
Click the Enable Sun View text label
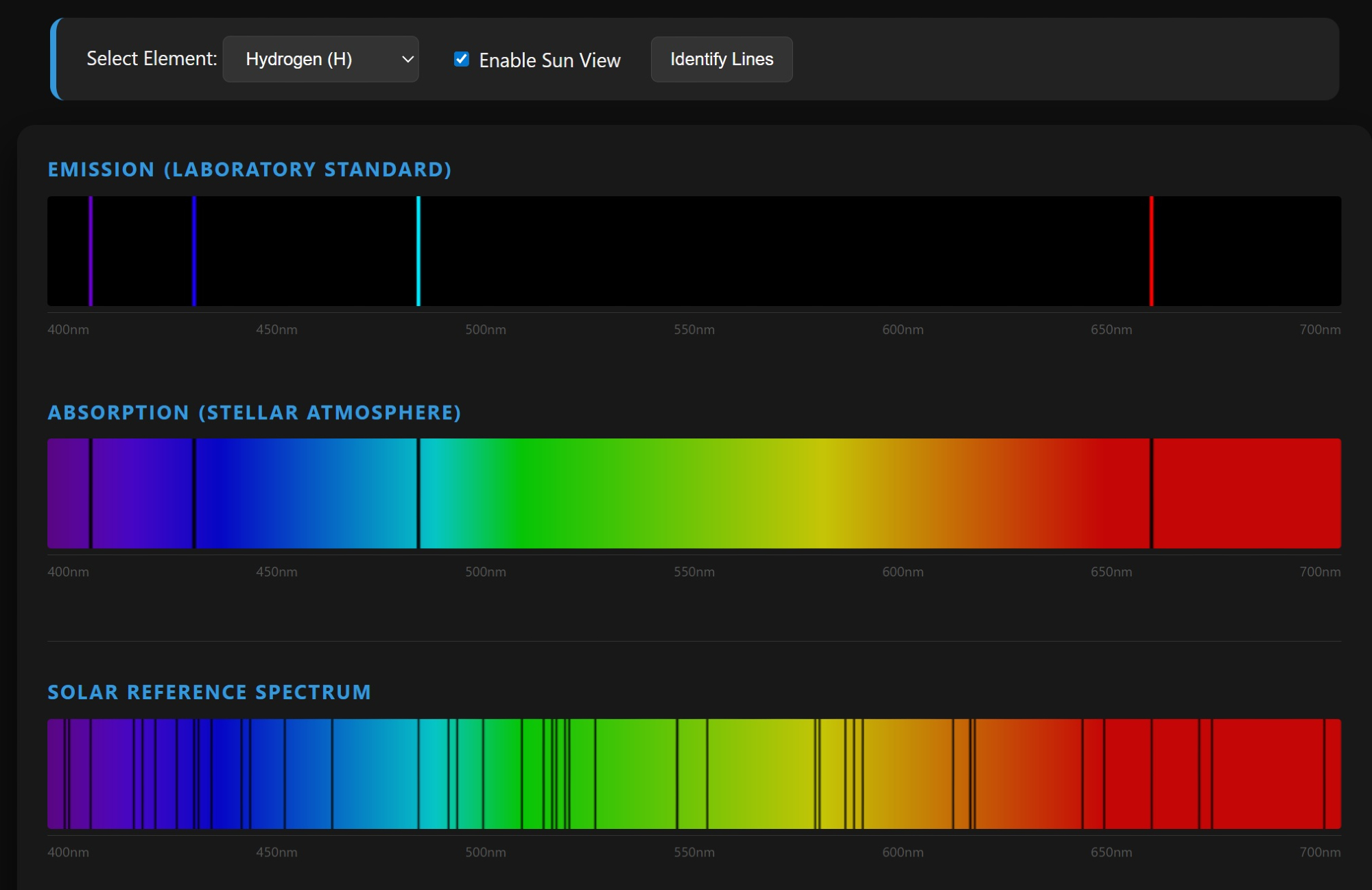click(549, 60)
